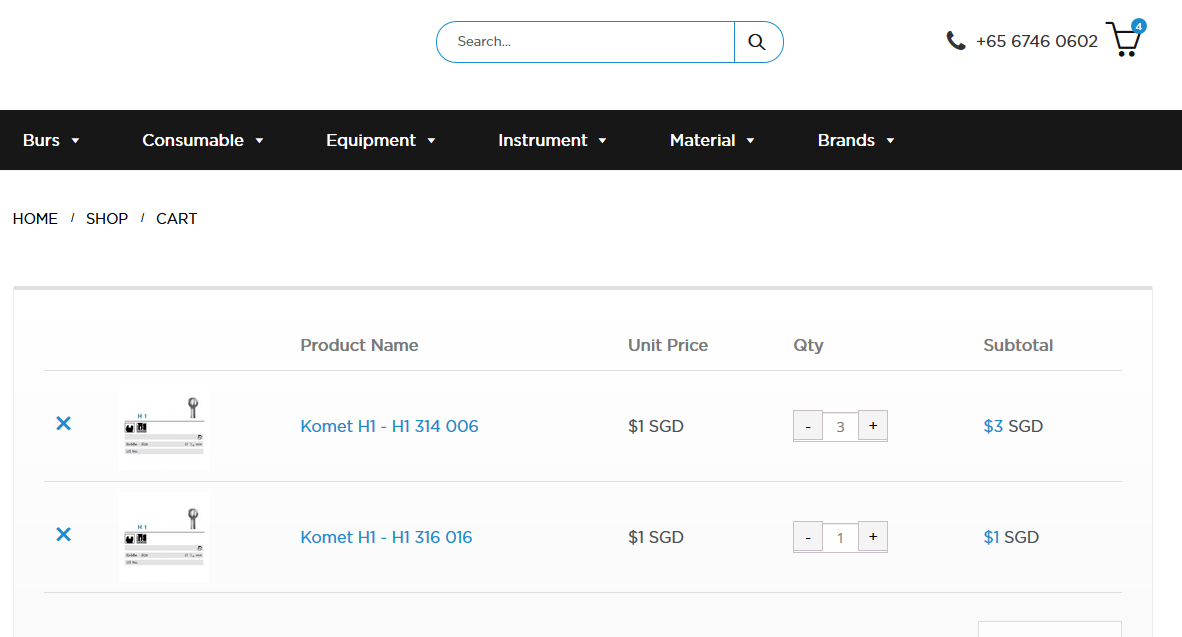The image size is (1182, 637).
Task: Click the search magnifier icon
Action: (757, 41)
